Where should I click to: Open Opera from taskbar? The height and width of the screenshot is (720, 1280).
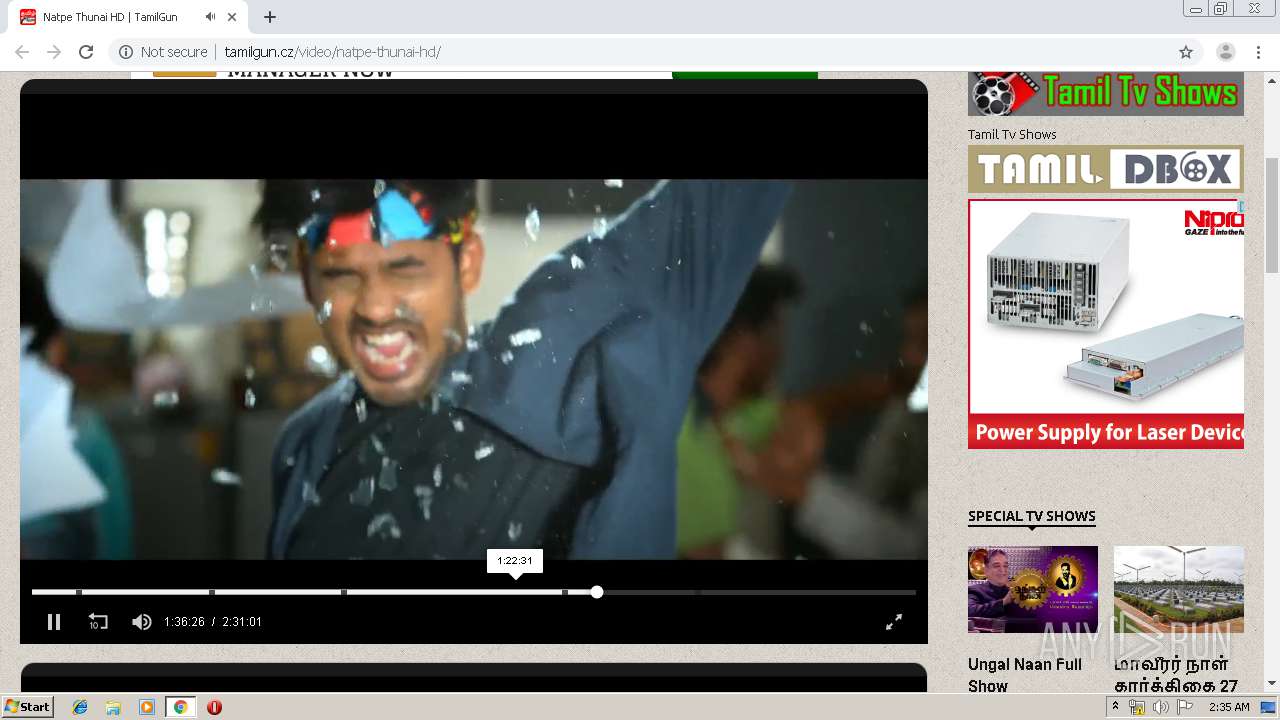tap(214, 707)
